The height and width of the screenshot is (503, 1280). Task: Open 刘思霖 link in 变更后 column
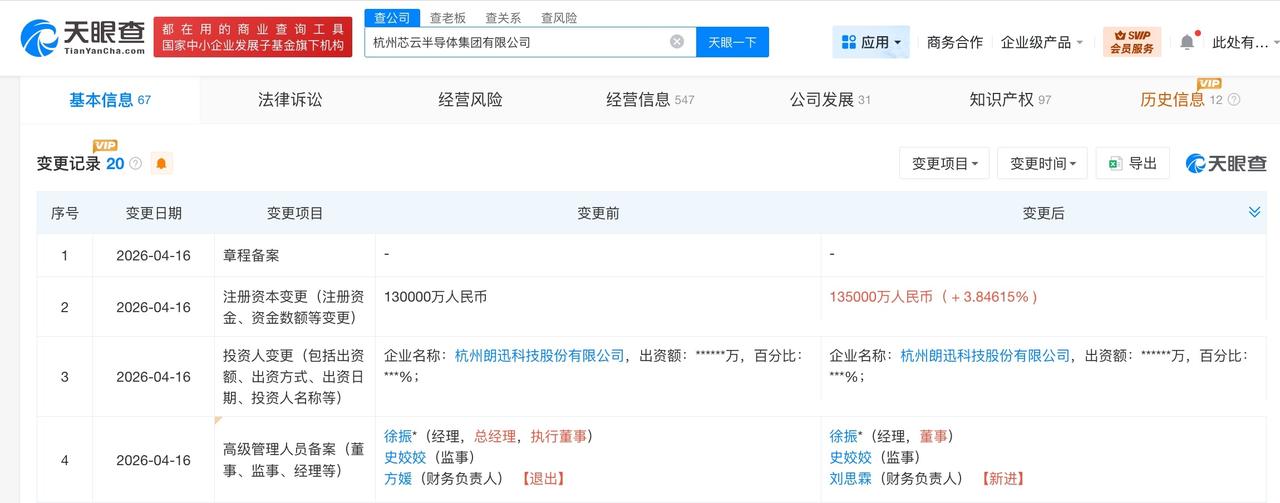tap(850, 479)
